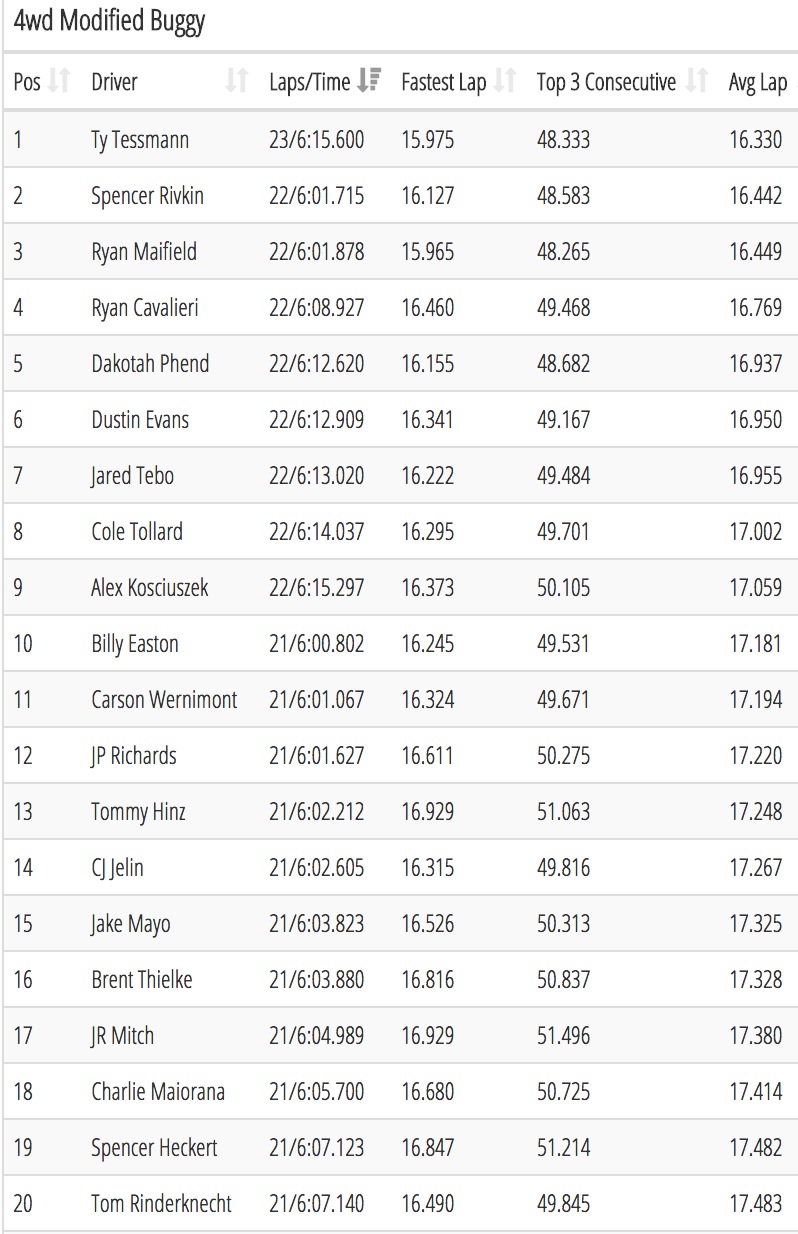
Task: Click the Laps/Time column header label
Action: point(309,82)
